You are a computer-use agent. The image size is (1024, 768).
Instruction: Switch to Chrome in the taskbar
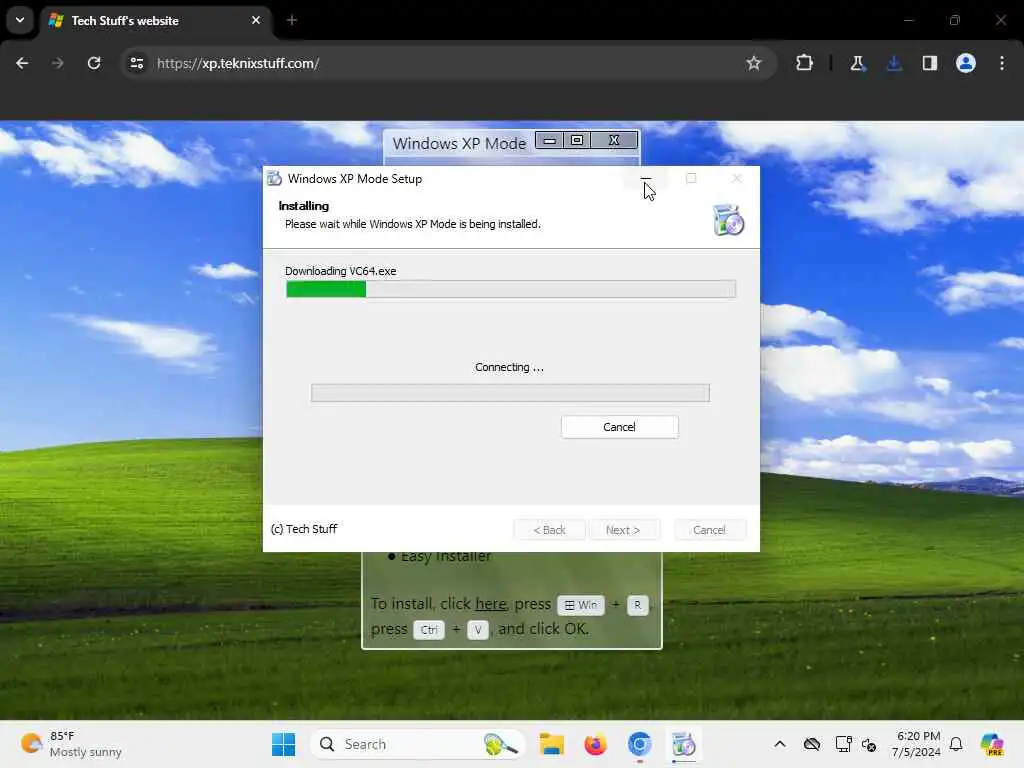(639, 744)
